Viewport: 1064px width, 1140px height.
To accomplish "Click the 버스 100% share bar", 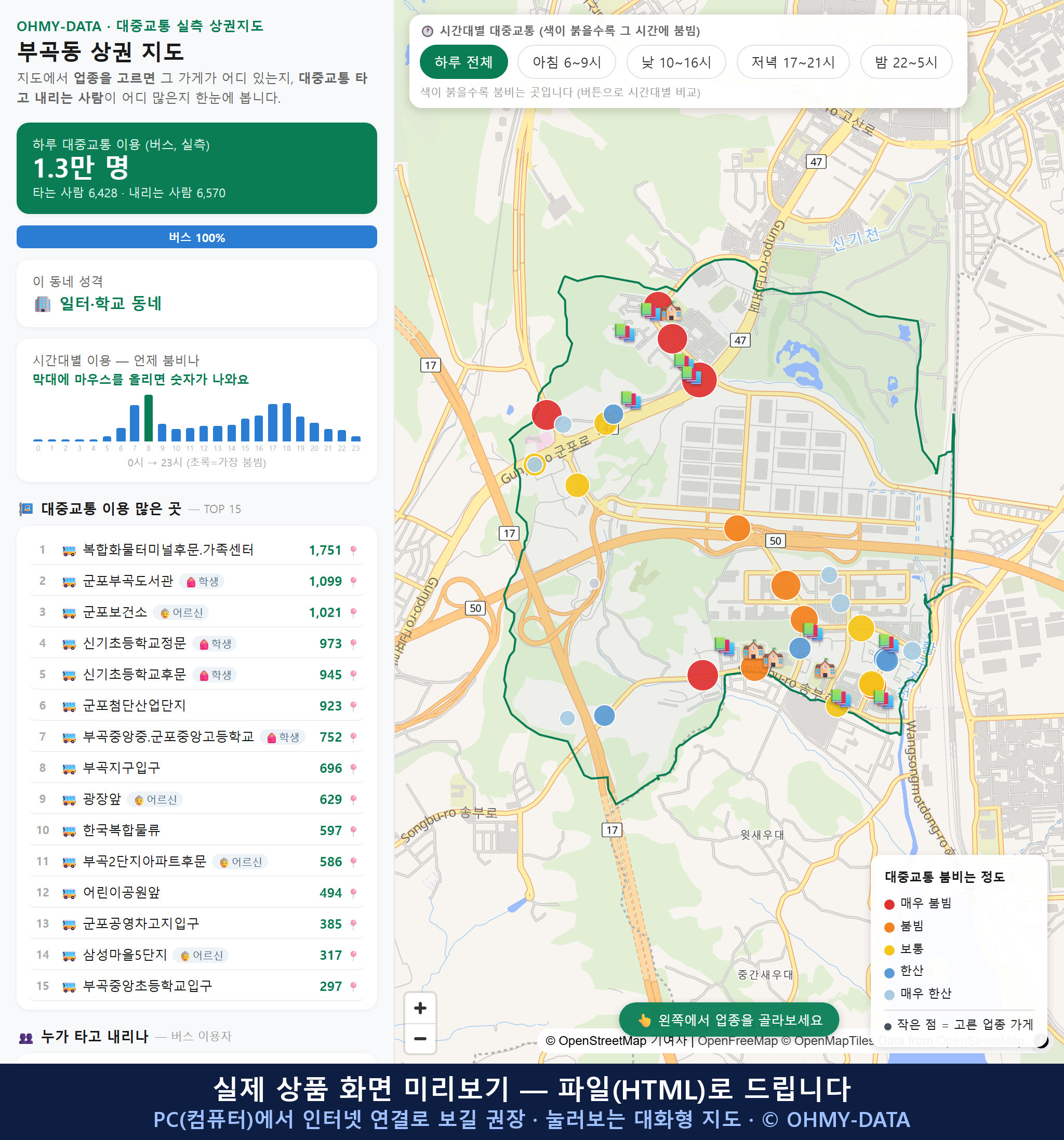I will pos(197,237).
